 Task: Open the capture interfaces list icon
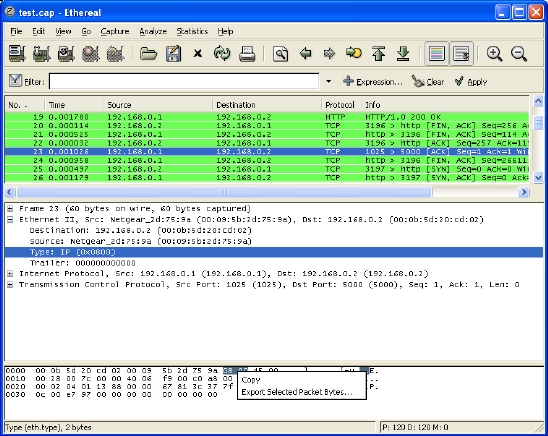point(17,53)
